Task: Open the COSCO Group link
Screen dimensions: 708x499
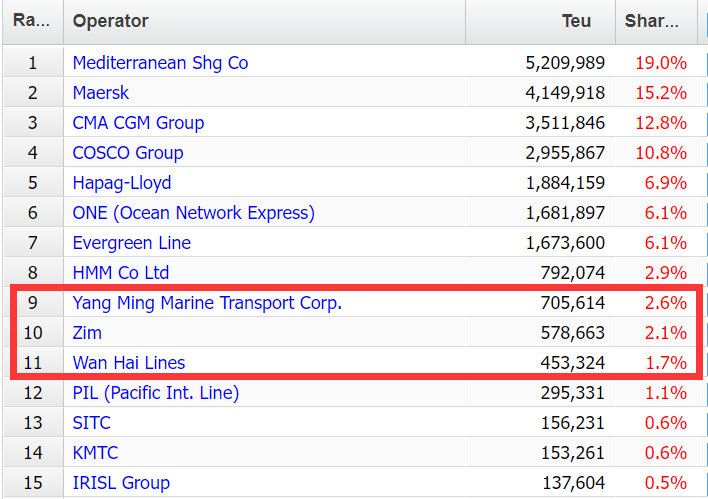Action: (x=128, y=153)
